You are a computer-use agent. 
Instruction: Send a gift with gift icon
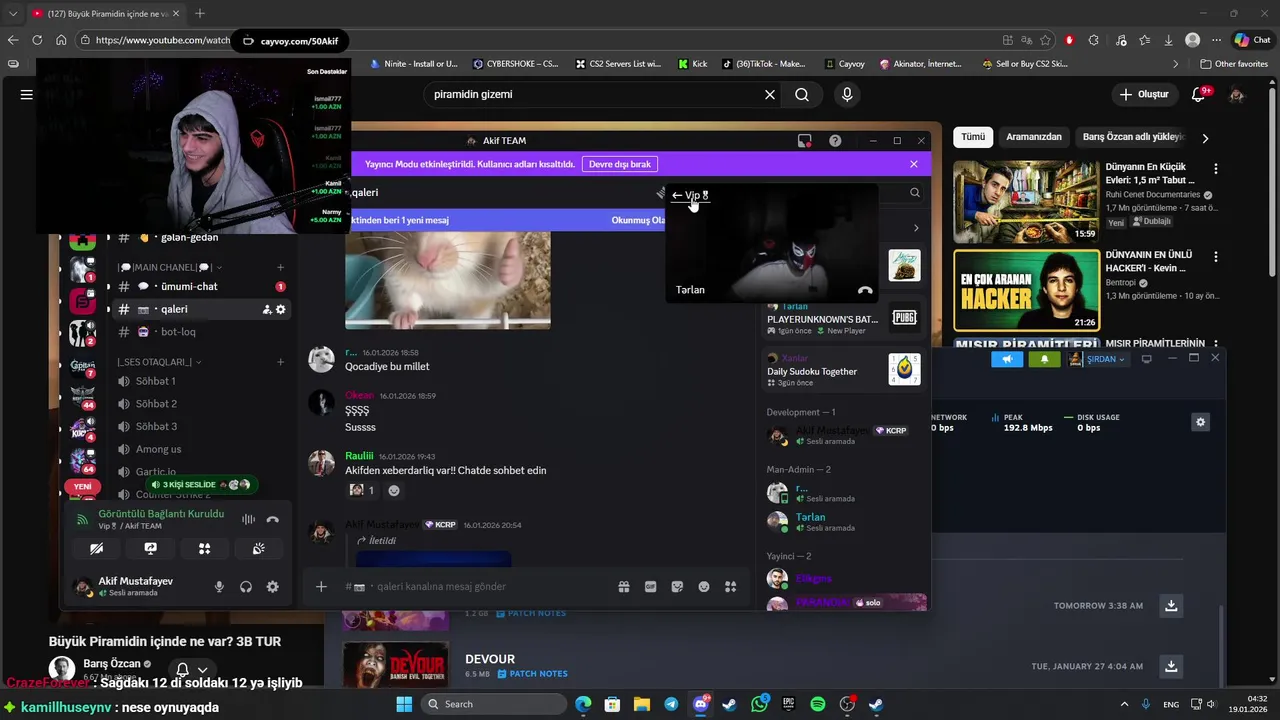[x=624, y=587]
